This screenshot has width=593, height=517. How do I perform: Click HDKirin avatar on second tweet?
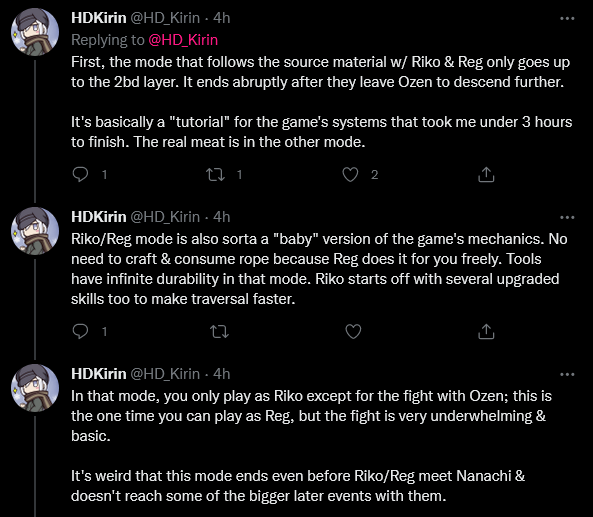[35, 231]
